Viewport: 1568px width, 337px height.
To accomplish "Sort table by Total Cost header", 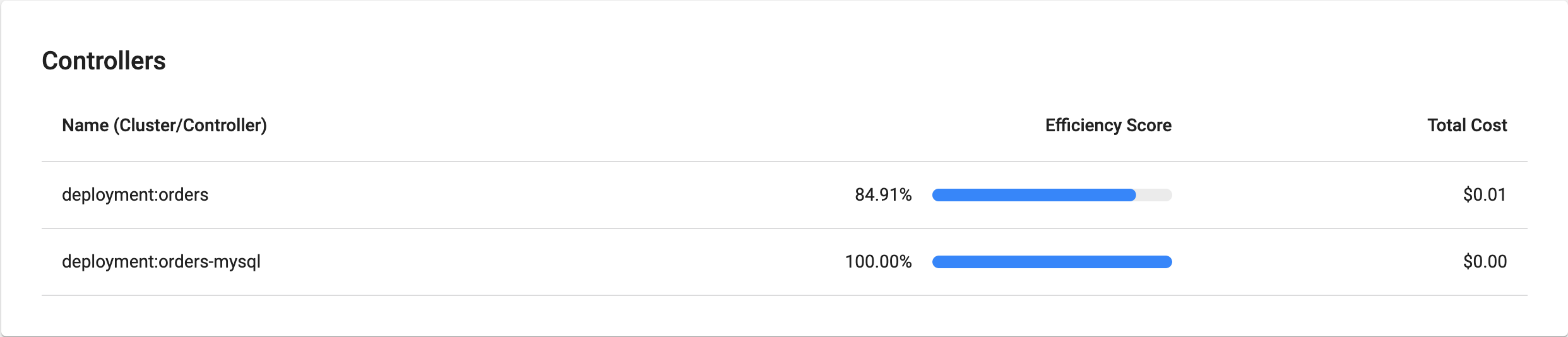I will coord(1466,126).
